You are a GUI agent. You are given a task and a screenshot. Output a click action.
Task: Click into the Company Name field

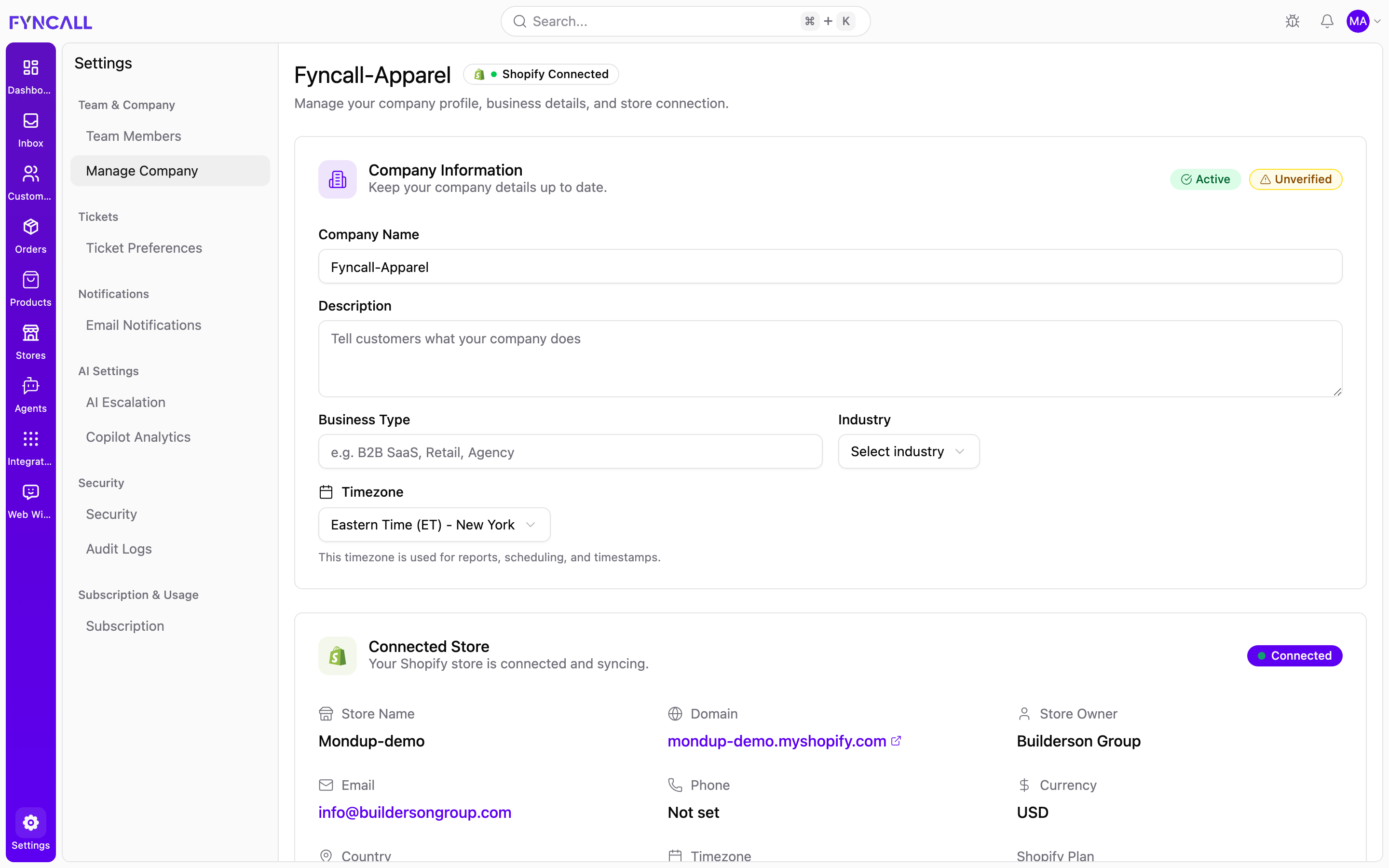coord(830,266)
